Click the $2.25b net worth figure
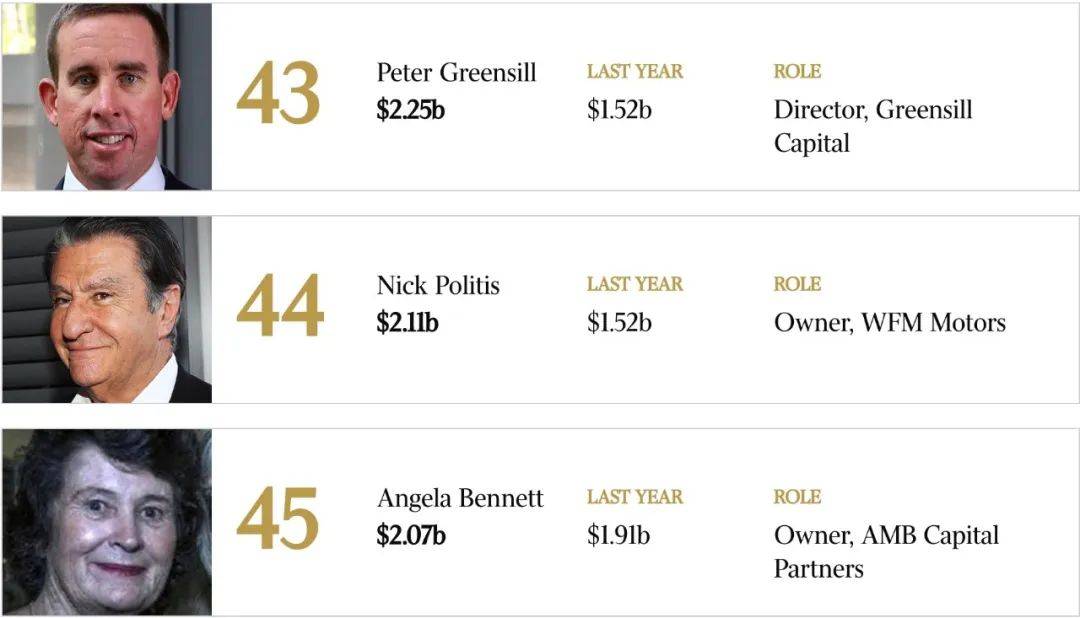The height and width of the screenshot is (618, 1080). (x=411, y=110)
